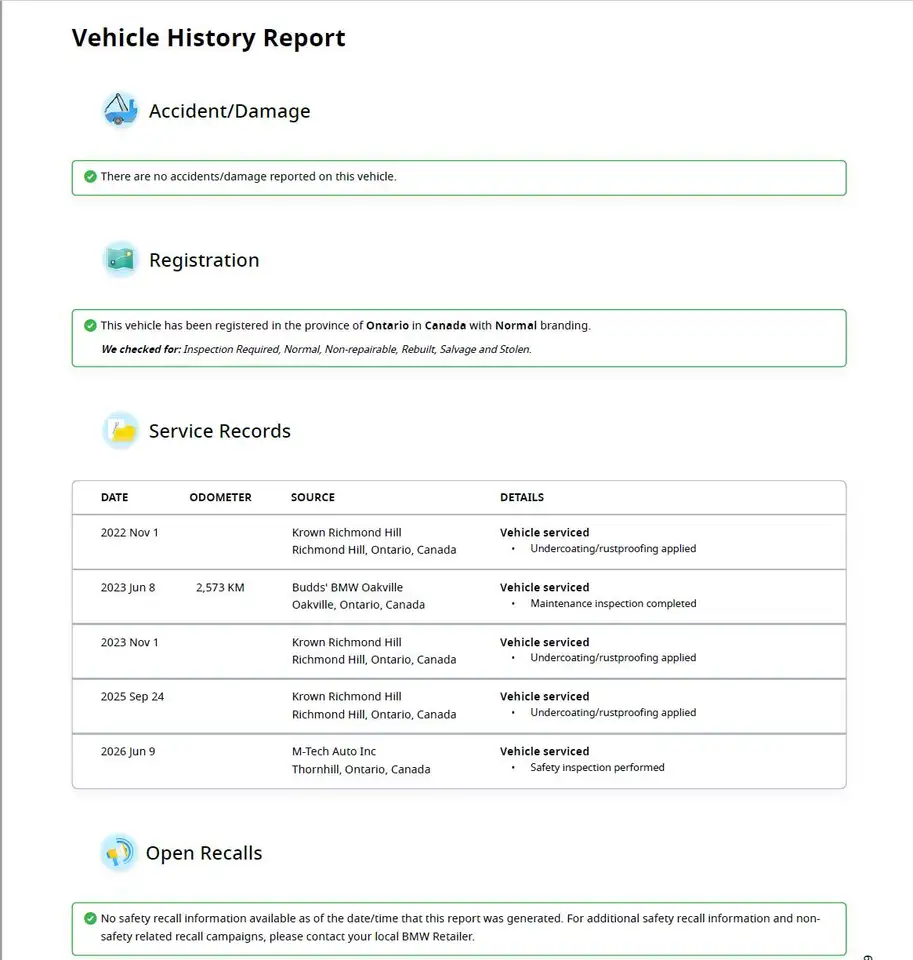Viewport: 913px width, 960px height.
Task: Select the 2022 Nov 1 service row
Action: (459, 542)
